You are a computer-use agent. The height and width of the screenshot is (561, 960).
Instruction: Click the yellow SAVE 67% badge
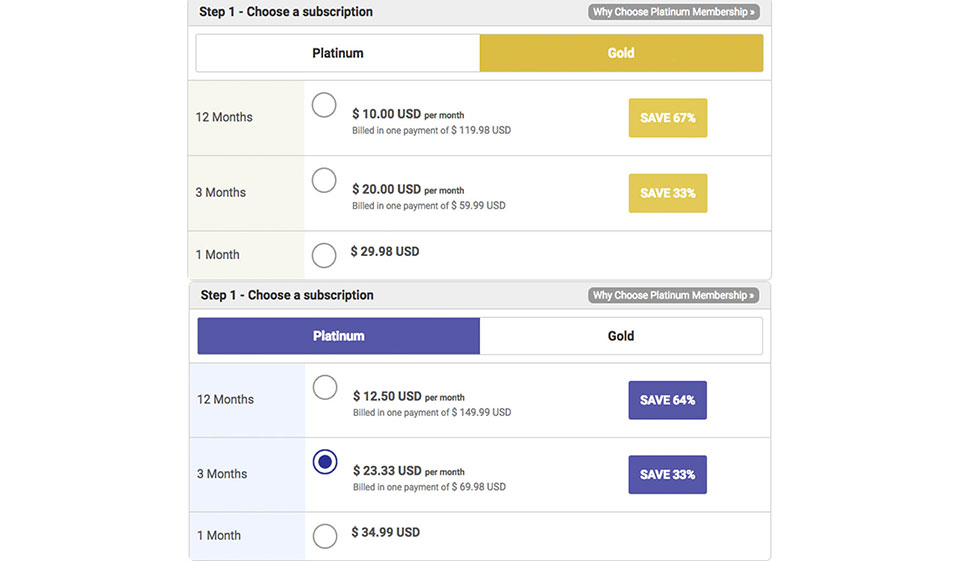[x=667, y=118]
